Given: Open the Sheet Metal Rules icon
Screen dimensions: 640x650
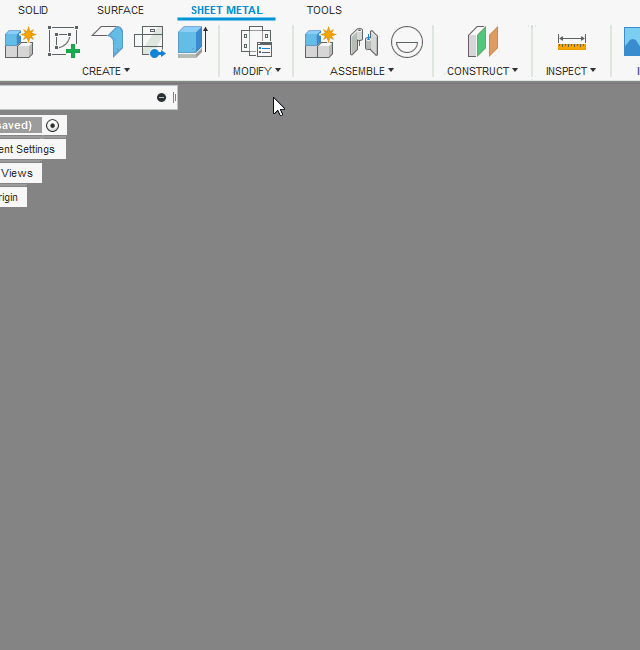Looking at the screenshot, I should [257, 42].
